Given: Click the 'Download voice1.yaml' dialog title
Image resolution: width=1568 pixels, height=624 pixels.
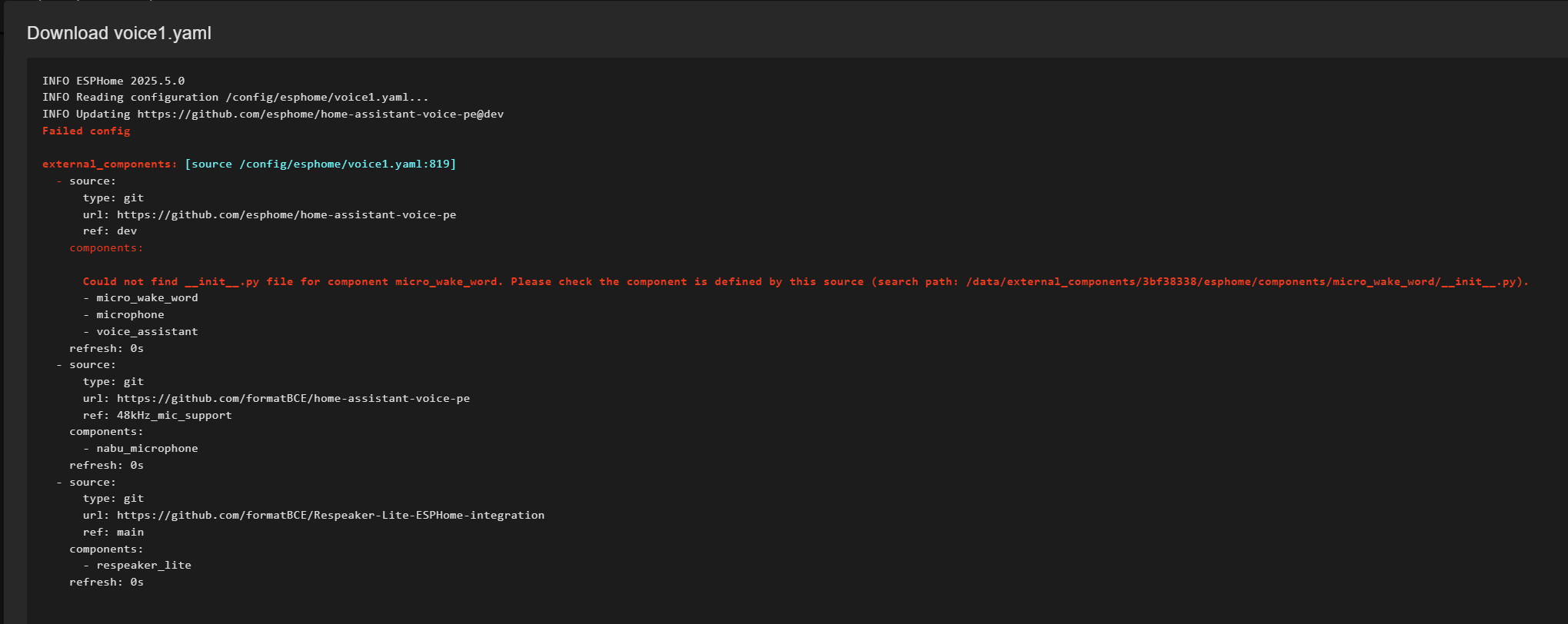Looking at the screenshot, I should pyautogui.click(x=119, y=33).
